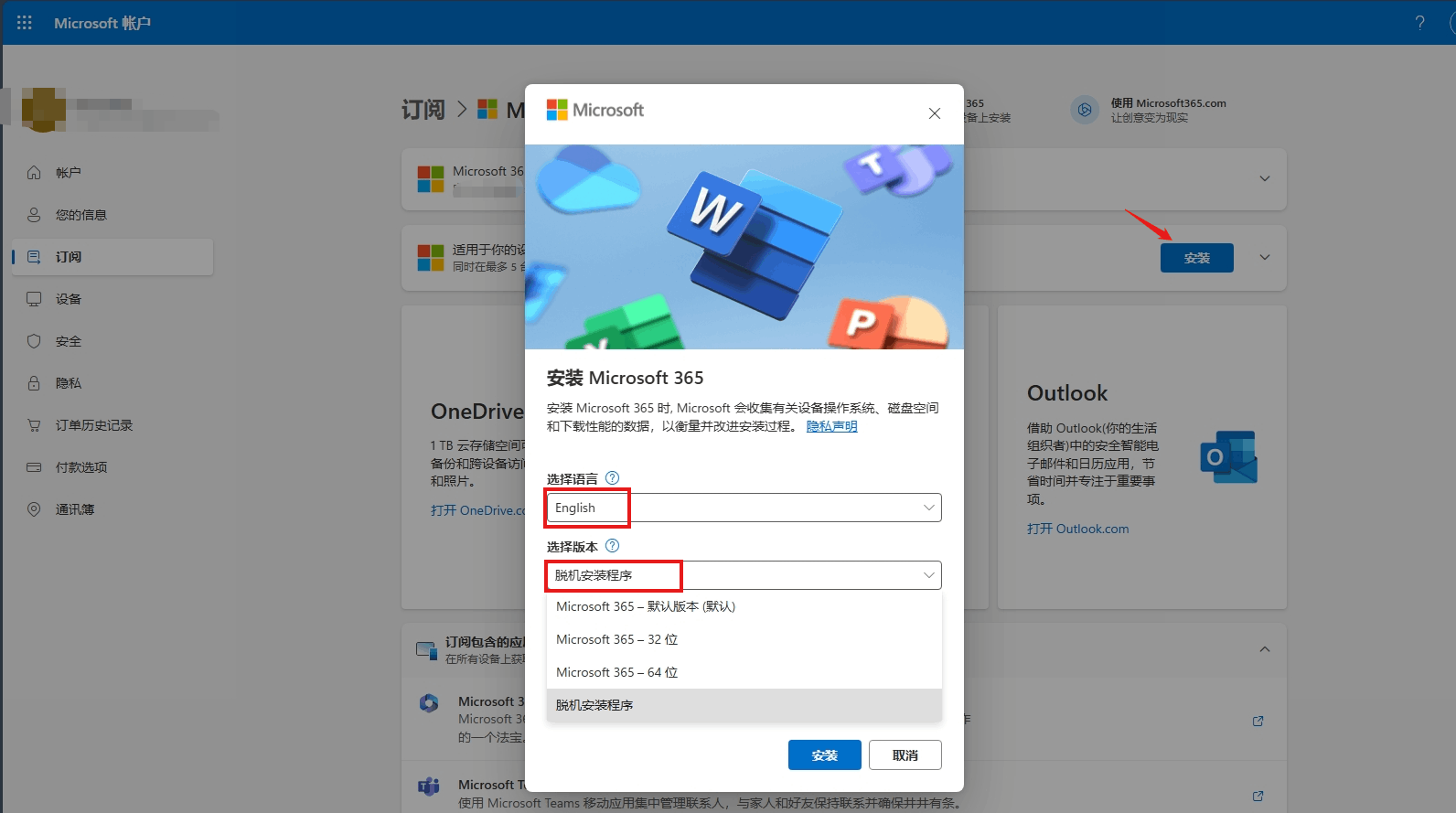Collapse the 订阅包含的应用 section chevron

pyautogui.click(x=1265, y=649)
